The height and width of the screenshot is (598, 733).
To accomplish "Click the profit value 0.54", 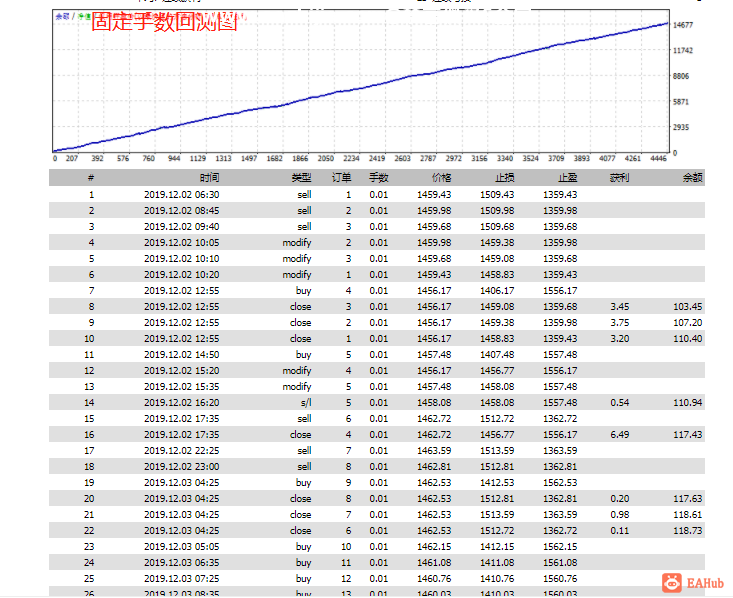I will [x=619, y=403].
